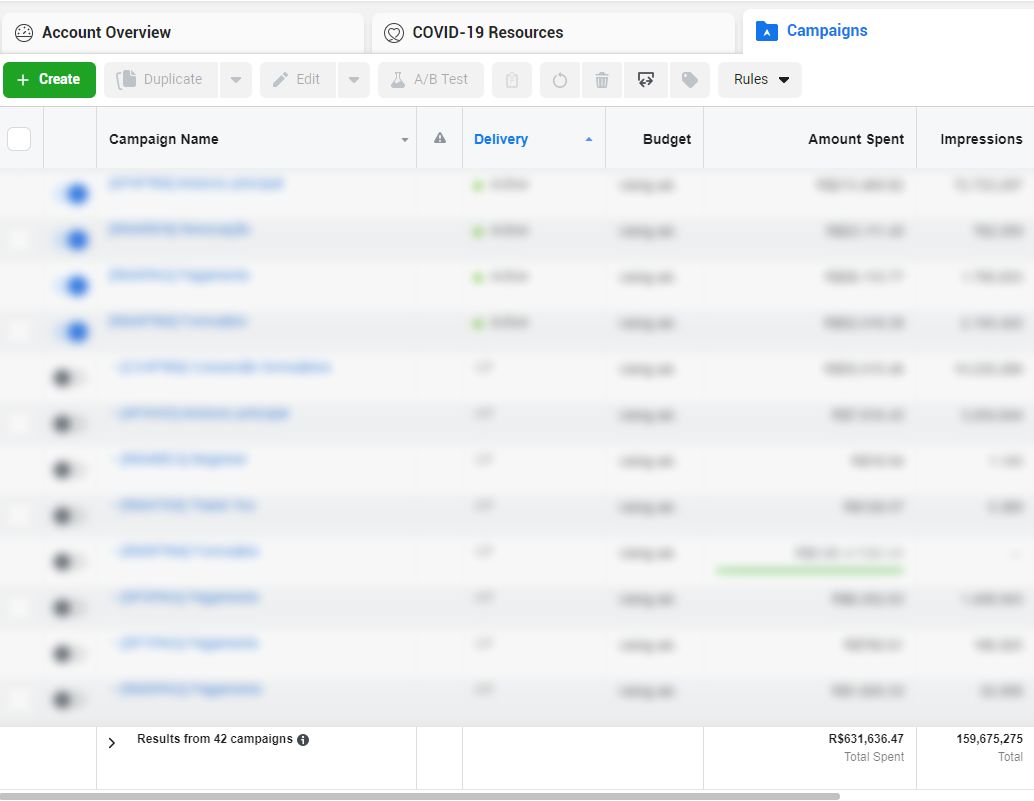This screenshot has width=1034, height=801.
Task: Click the Edit button
Action: tap(298, 80)
